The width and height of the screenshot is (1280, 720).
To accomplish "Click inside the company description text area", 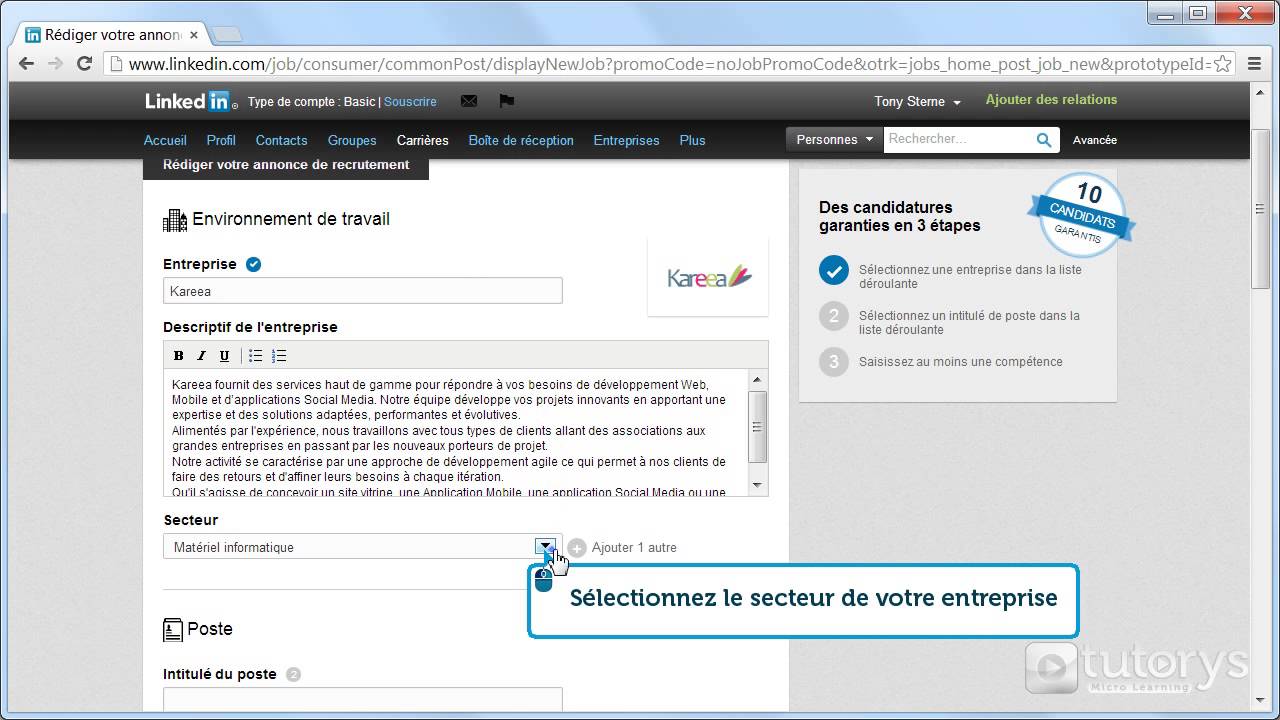I will pyautogui.click(x=456, y=433).
